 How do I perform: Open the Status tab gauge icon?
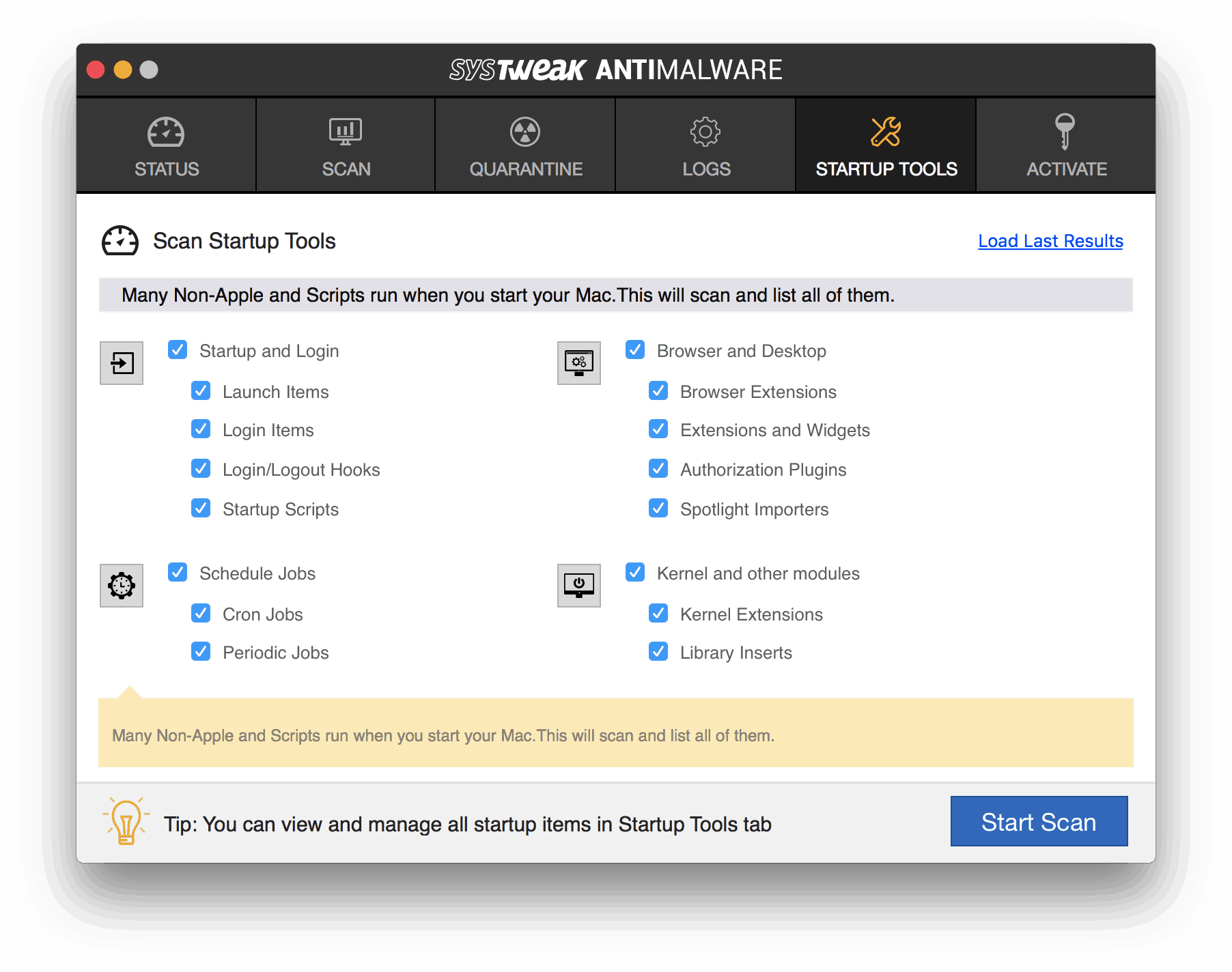166,132
